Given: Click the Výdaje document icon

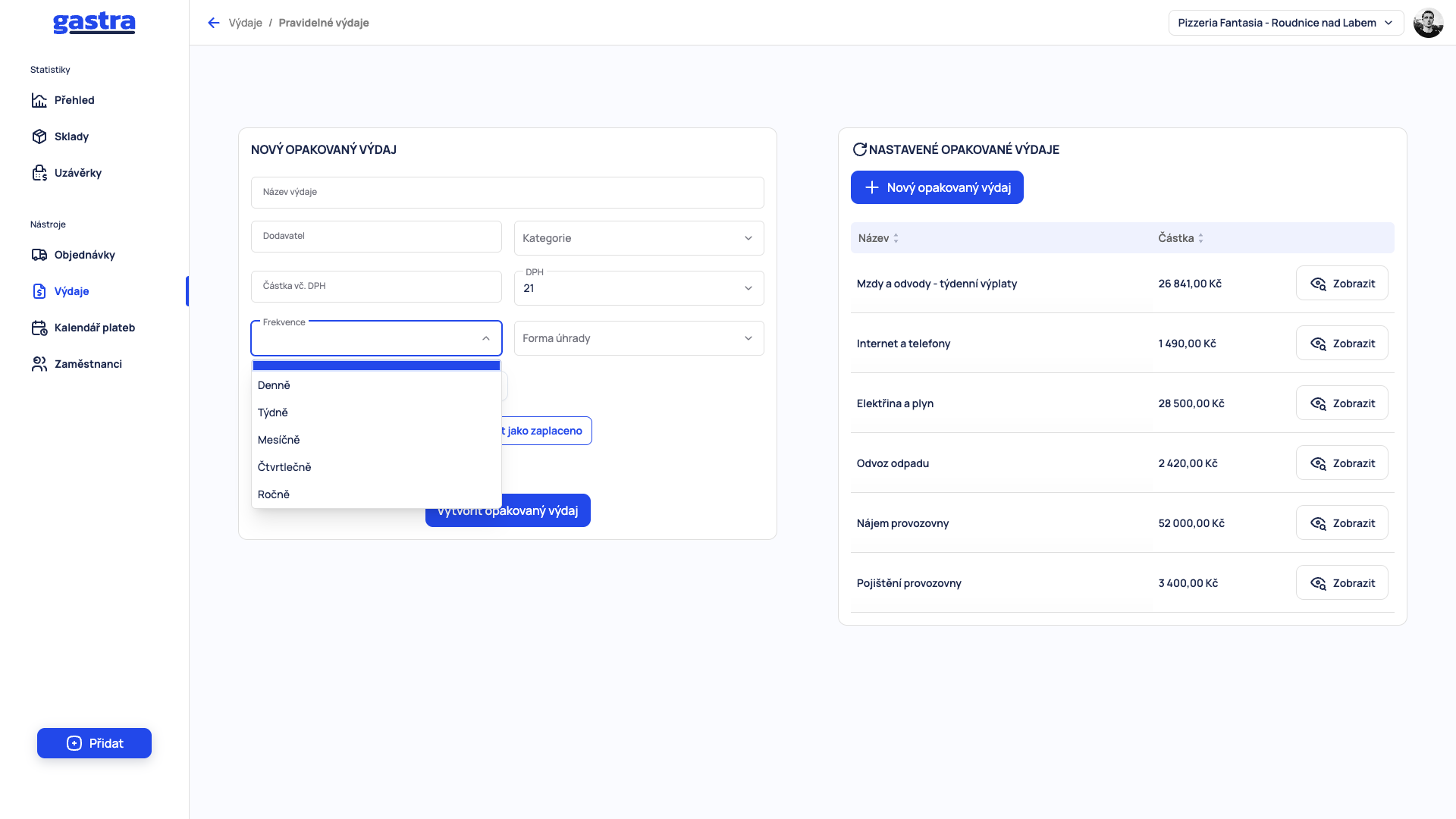Looking at the screenshot, I should [39, 291].
